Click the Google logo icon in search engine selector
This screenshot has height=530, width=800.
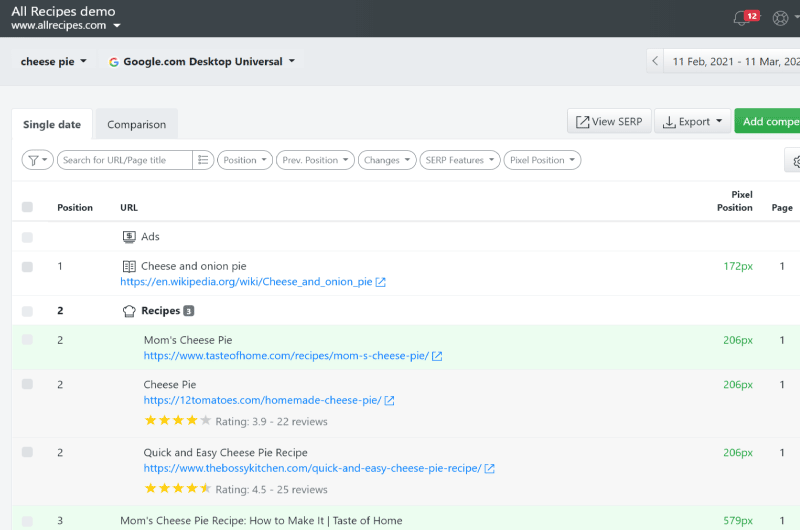[114, 62]
